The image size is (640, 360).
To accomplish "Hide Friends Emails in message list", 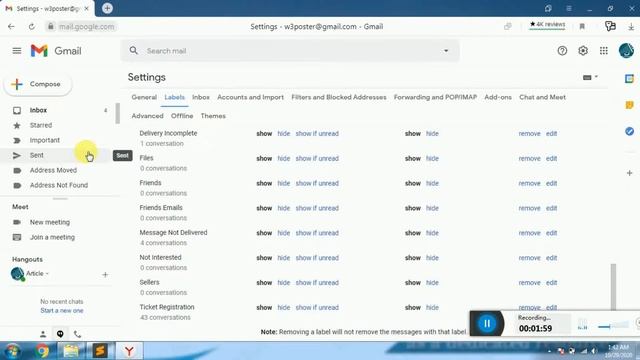I will [432, 208].
